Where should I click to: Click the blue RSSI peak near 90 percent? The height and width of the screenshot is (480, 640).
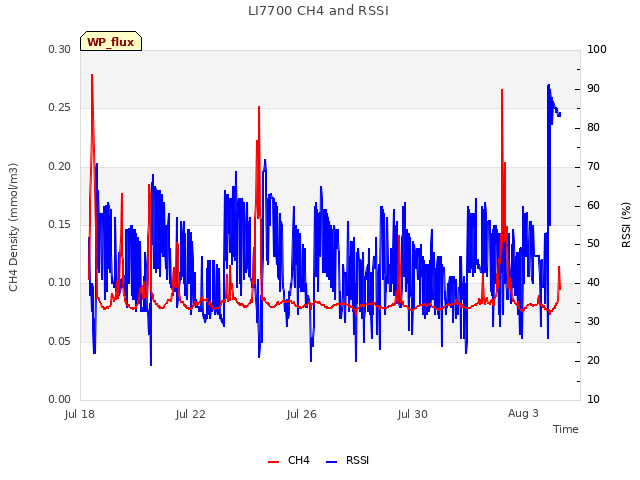pos(549,85)
